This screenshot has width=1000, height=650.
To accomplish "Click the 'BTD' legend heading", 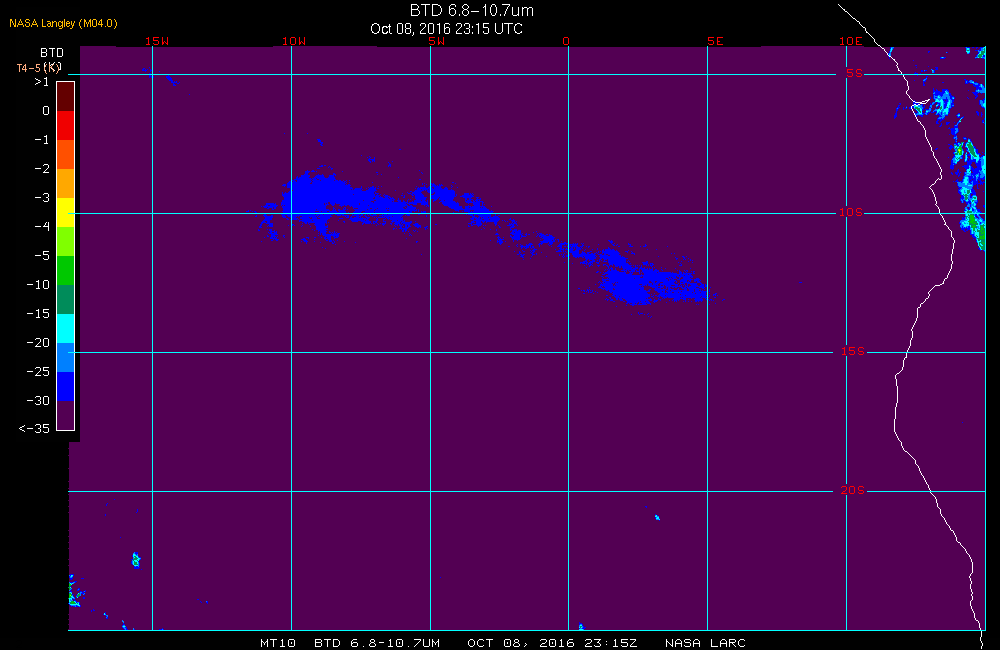I will [x=52, y=53].
